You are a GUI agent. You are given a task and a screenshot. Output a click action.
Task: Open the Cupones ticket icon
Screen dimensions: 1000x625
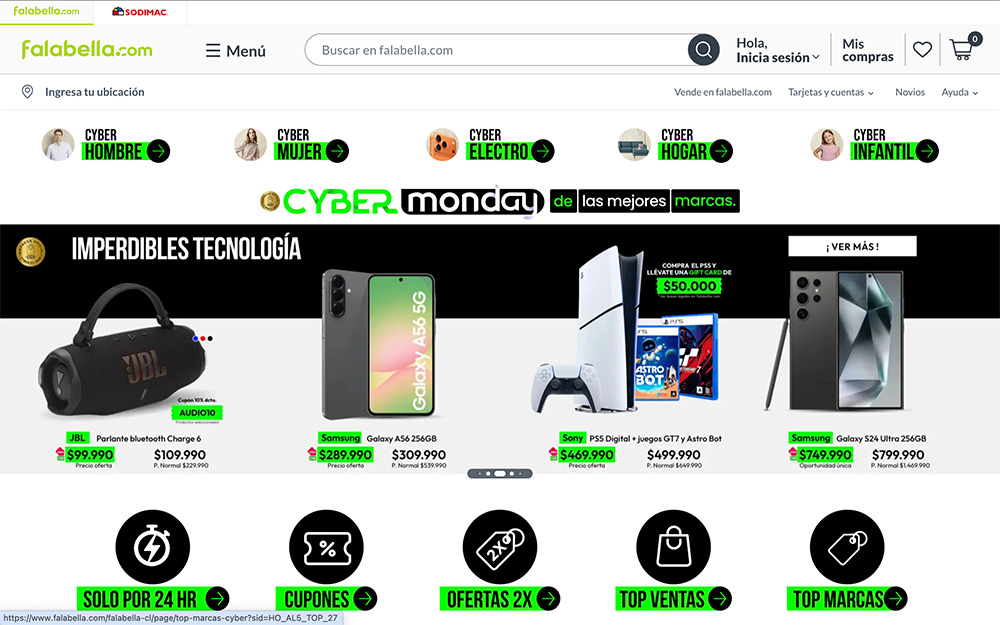tap(327, 547)
